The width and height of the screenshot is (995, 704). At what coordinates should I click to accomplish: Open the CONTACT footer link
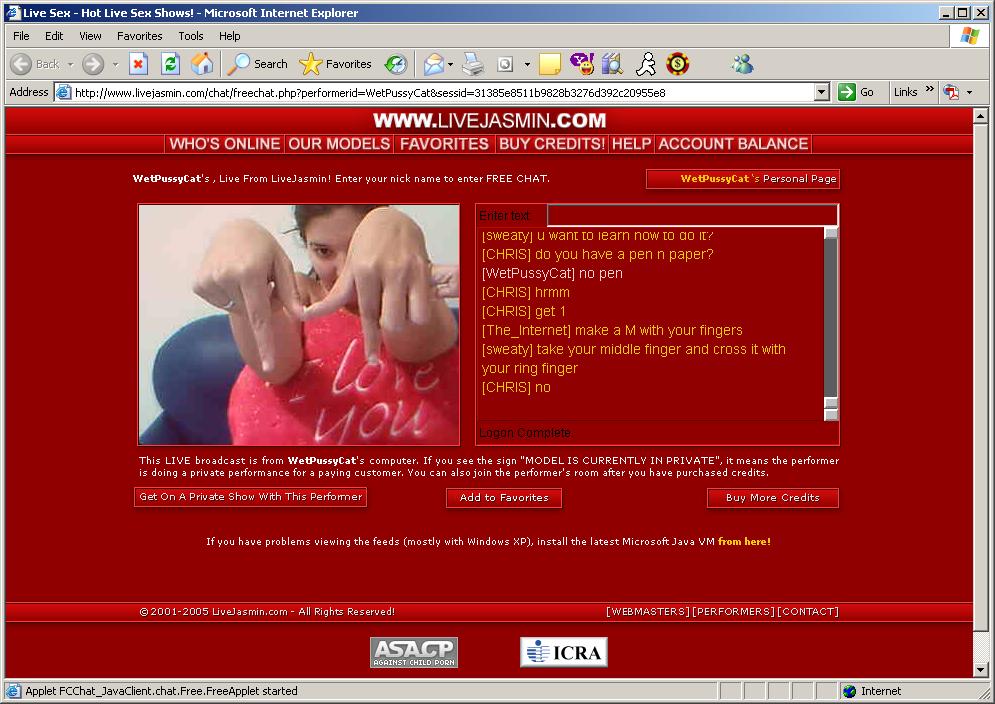(808, 611)
